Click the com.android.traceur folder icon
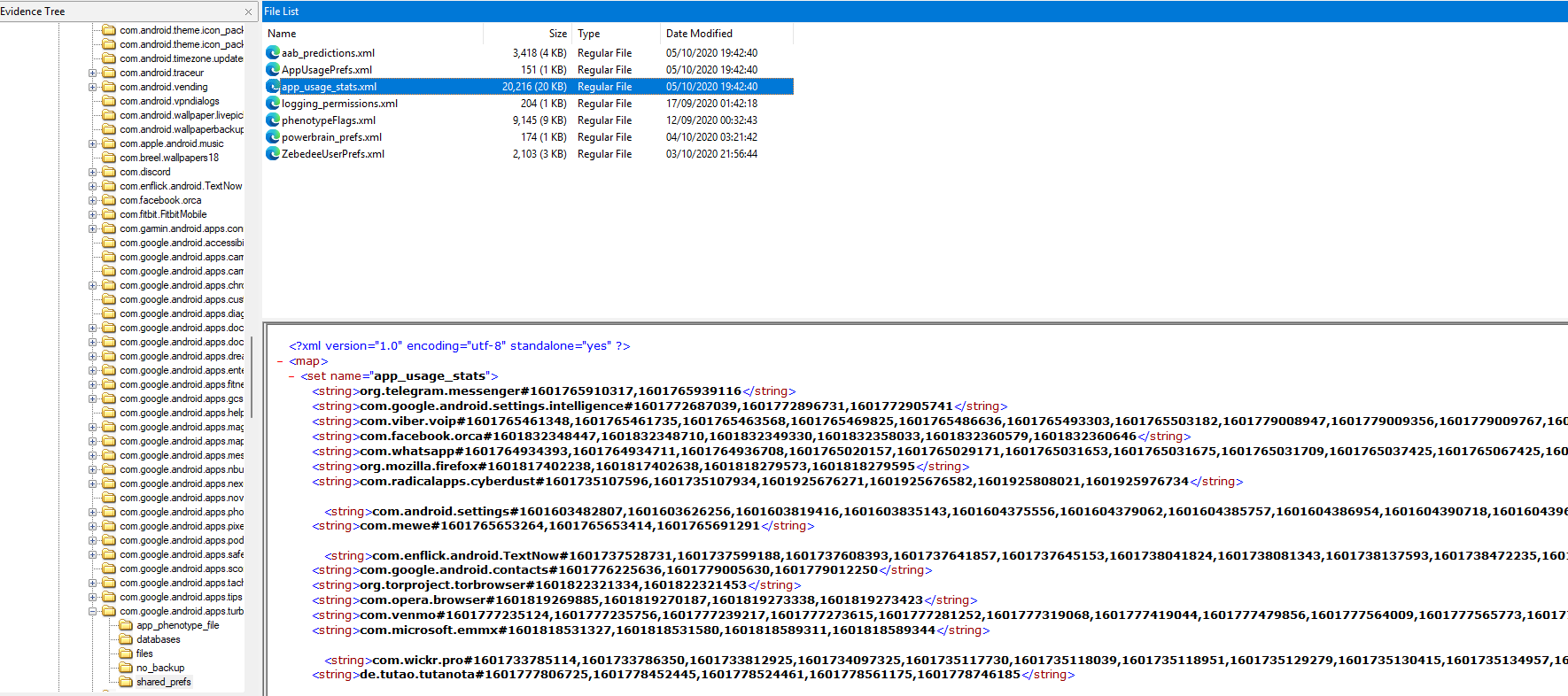This screenshot has height=696, width=1568. click(109, 73)
